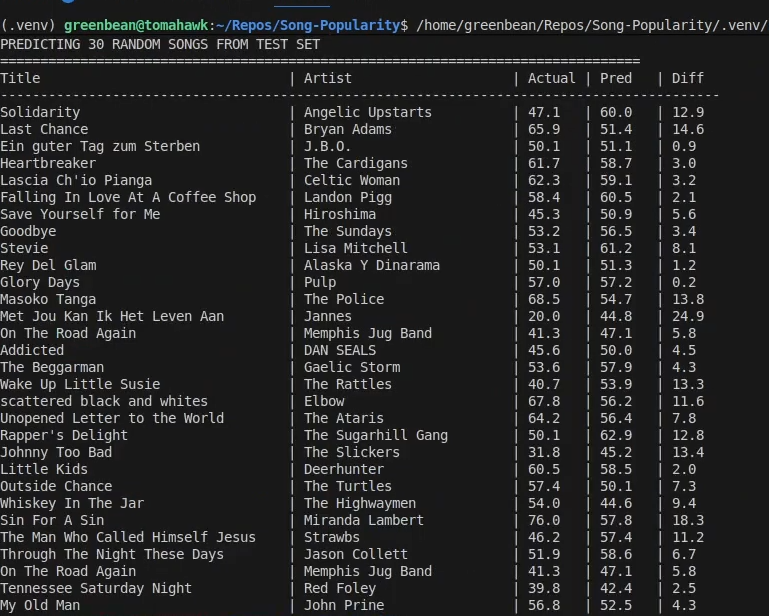769x616 pixels.
Task: Click the 'Goodbye' song title
Action: 28,231
